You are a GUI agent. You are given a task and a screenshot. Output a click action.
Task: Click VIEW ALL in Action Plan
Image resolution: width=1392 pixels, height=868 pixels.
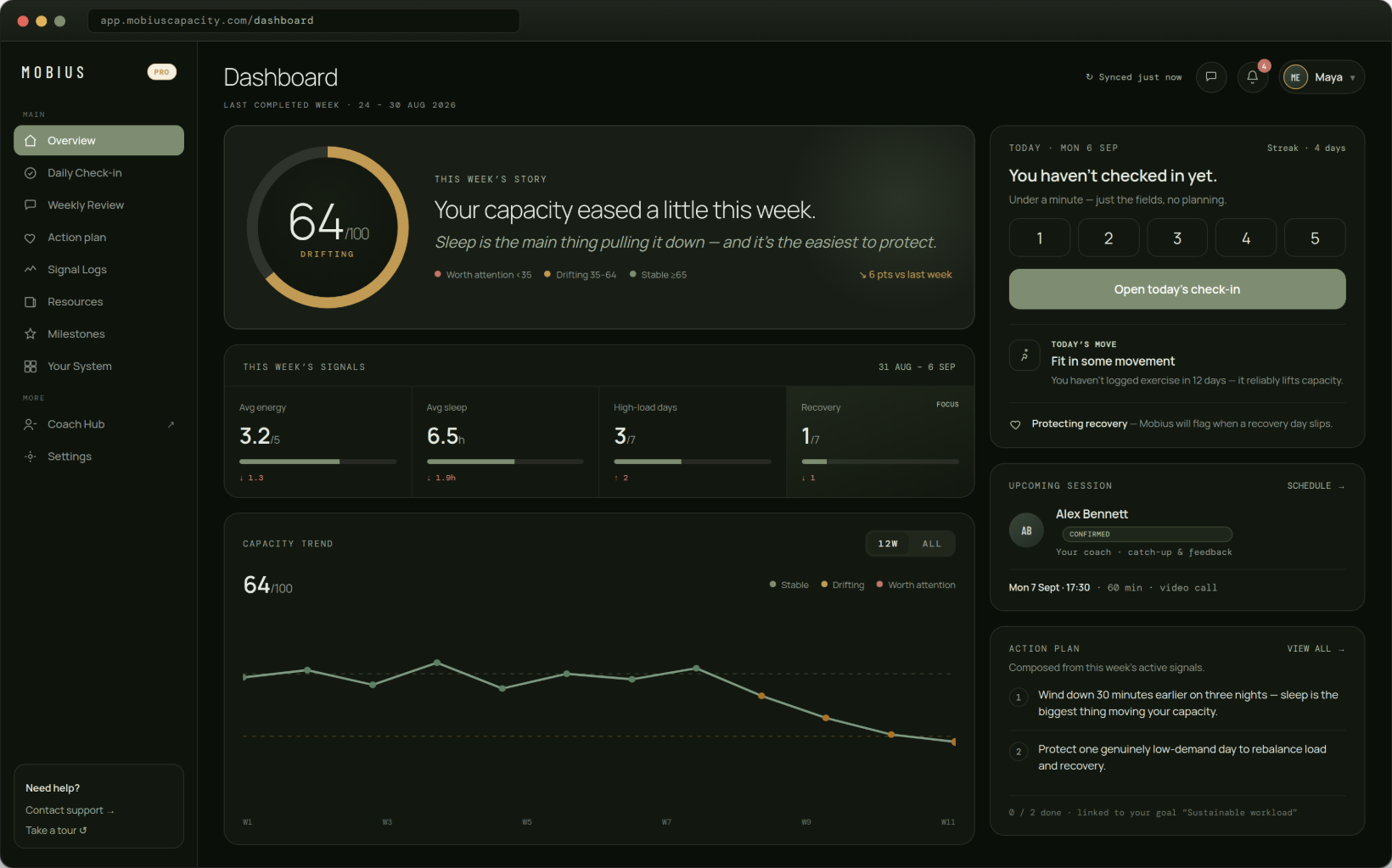tap(1316, 649)
